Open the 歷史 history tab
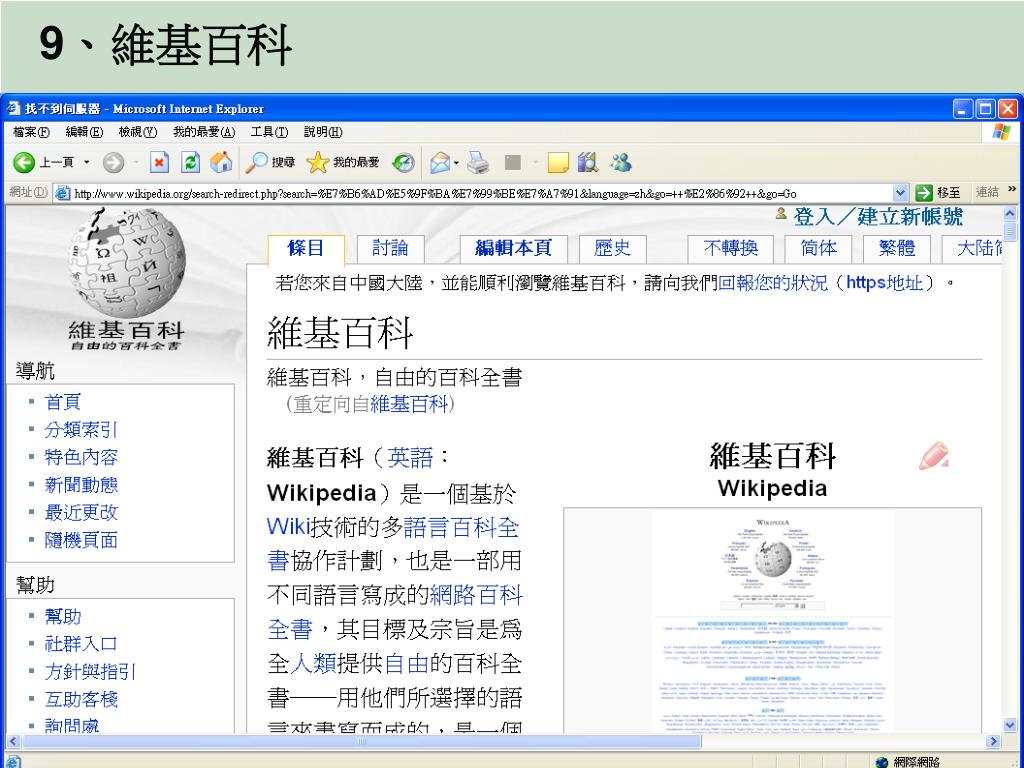 coord(612,249)
